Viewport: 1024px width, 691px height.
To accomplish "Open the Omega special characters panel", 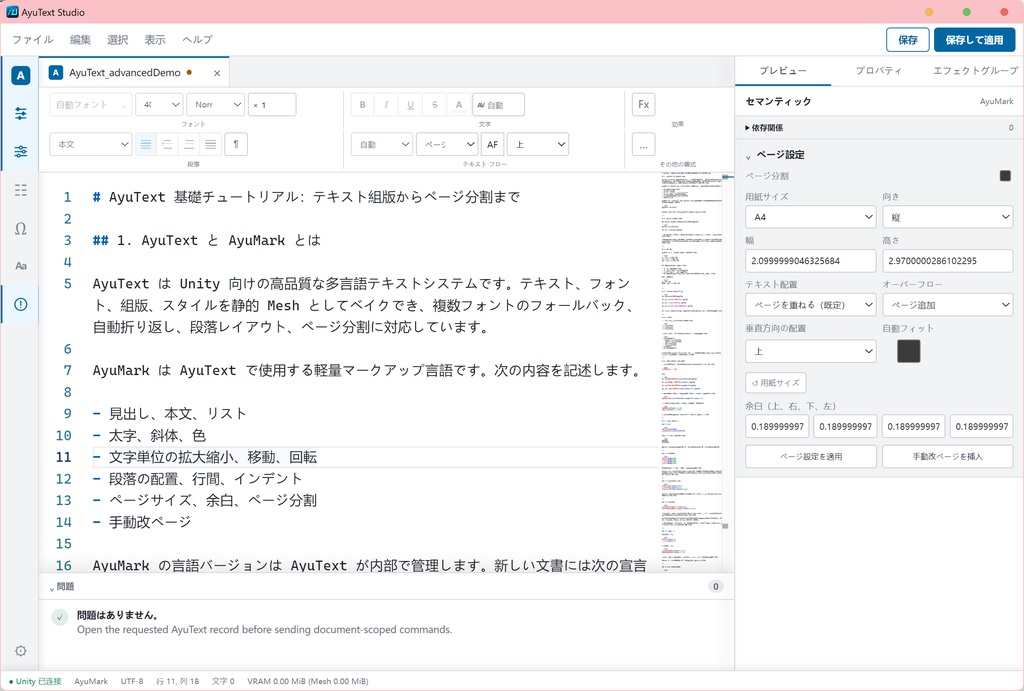I will point(21,228).
